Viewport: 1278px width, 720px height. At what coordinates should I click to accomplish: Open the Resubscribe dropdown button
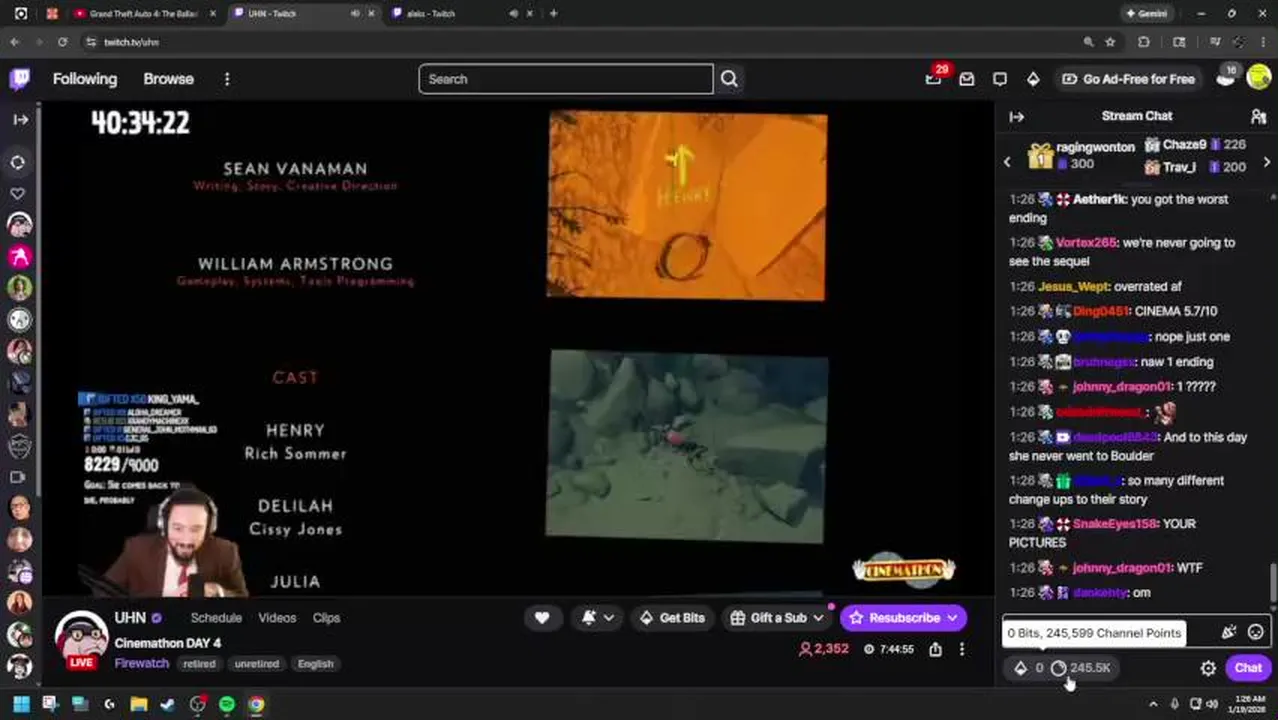[x=904, y=618]
